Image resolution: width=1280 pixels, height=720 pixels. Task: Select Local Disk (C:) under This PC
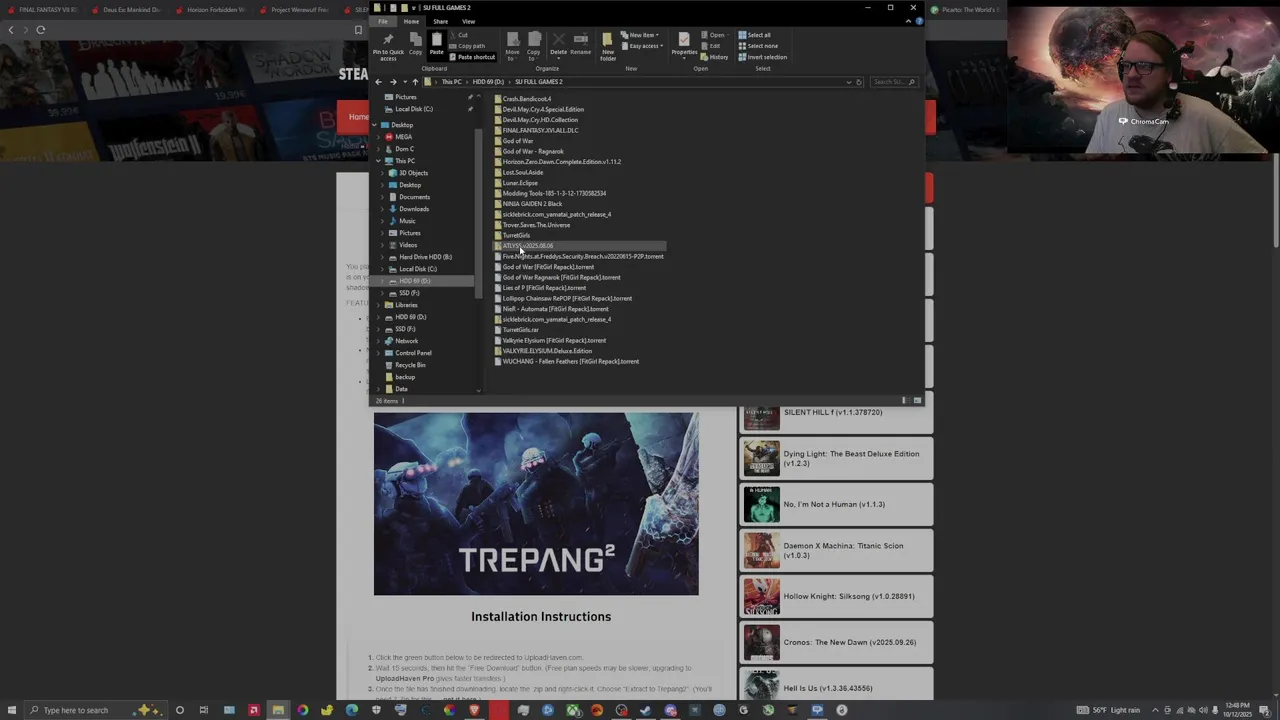417,269
